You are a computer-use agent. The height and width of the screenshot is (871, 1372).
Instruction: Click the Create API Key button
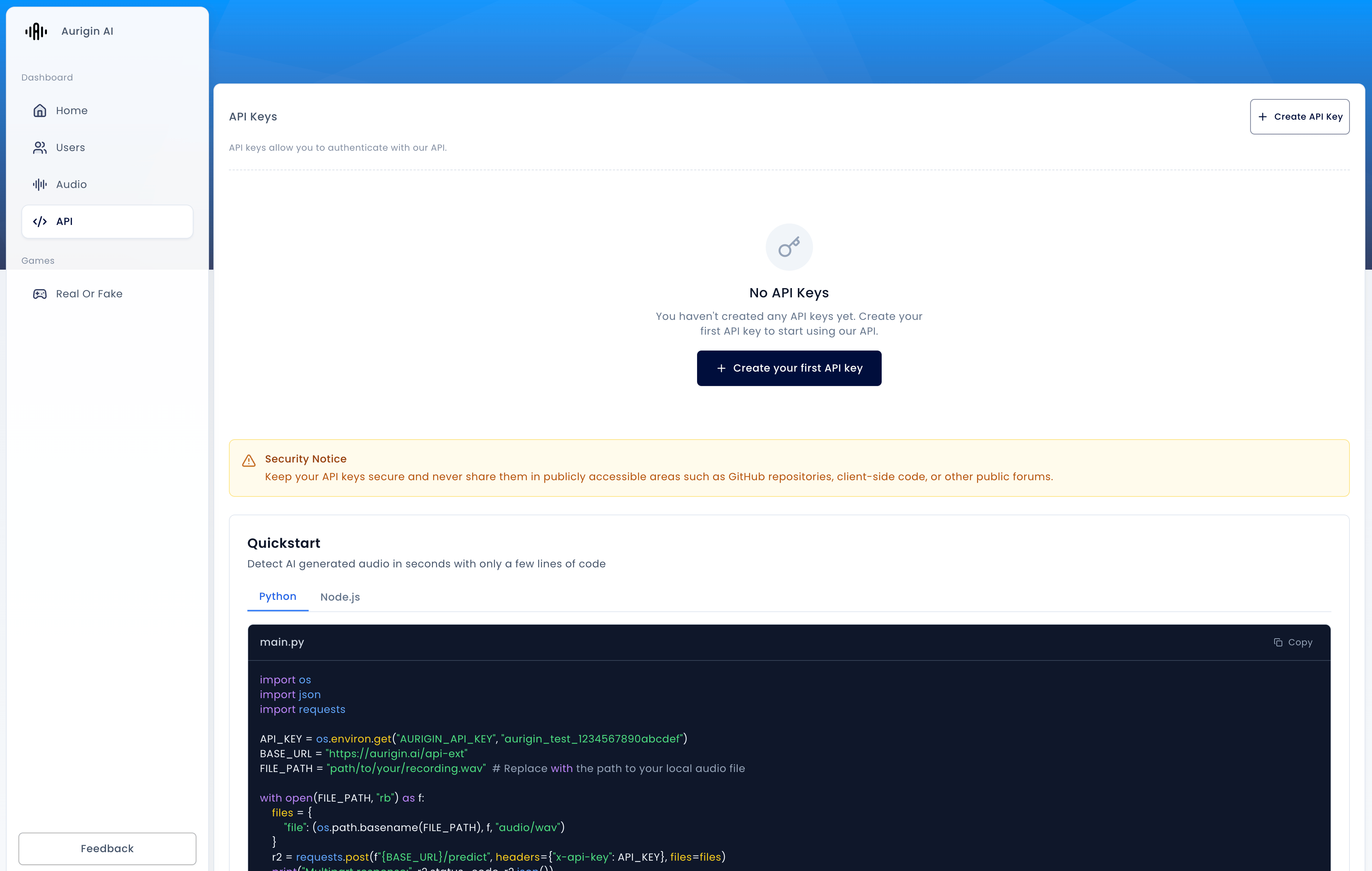coord(1300,117)
